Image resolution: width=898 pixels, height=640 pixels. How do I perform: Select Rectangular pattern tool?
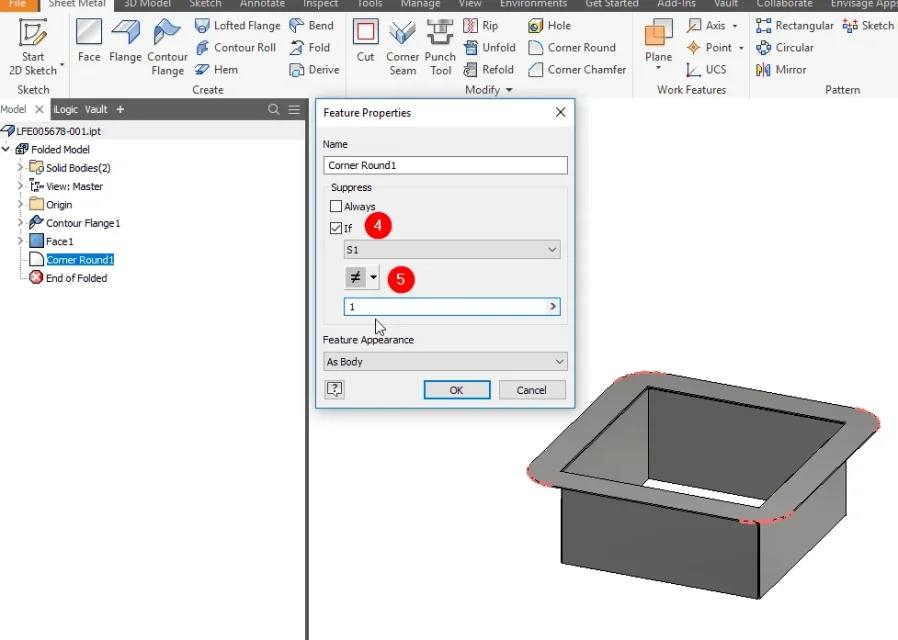tap(795, 26)
